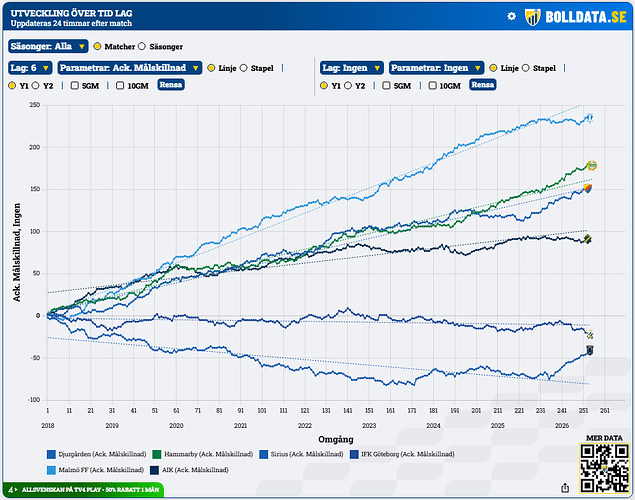
Task: Toggle AIK legend color swatch
Action: click(154, 470)
